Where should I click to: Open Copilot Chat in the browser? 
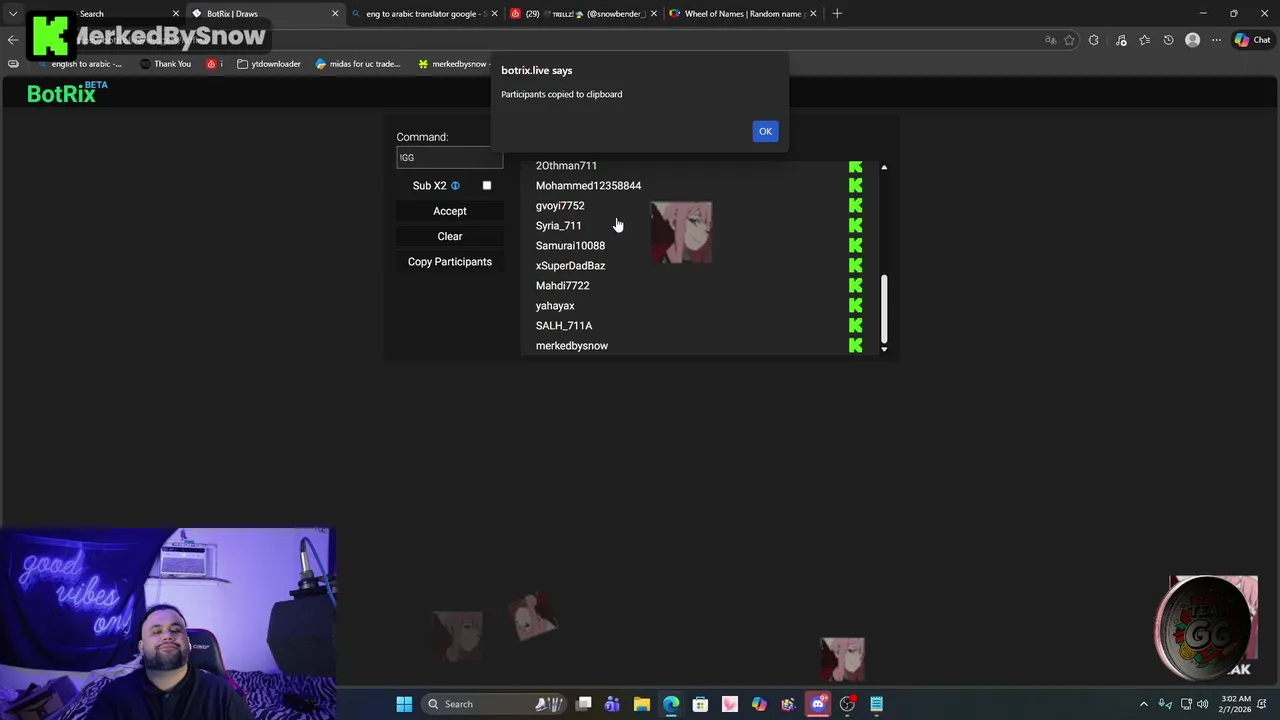(1252, 40)
